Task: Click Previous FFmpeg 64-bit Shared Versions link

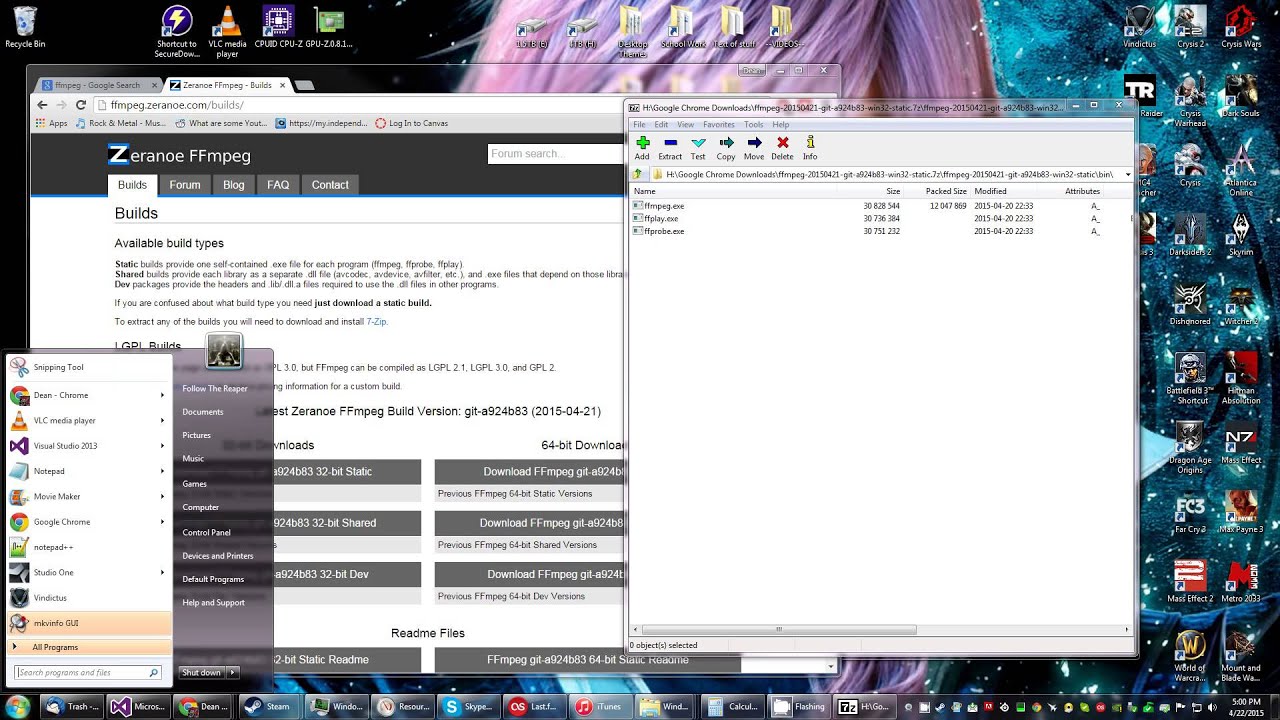Action: pyautogui.click(x=517, y=545)
